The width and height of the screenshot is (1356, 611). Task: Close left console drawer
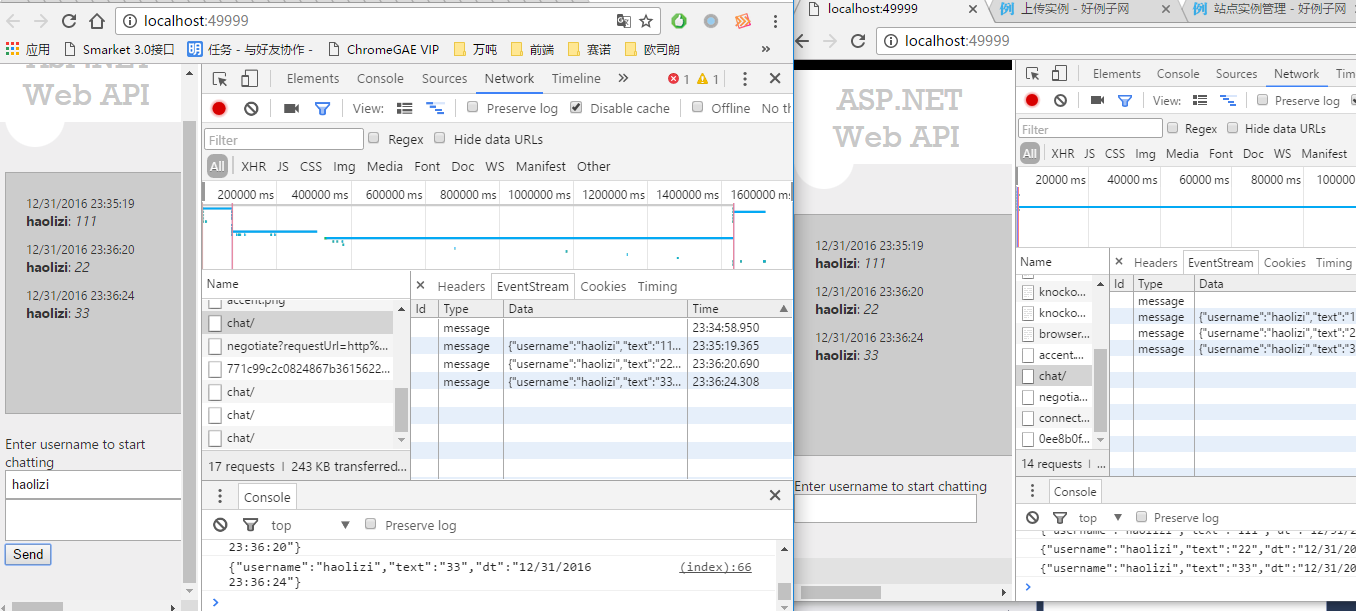[775, 495]
